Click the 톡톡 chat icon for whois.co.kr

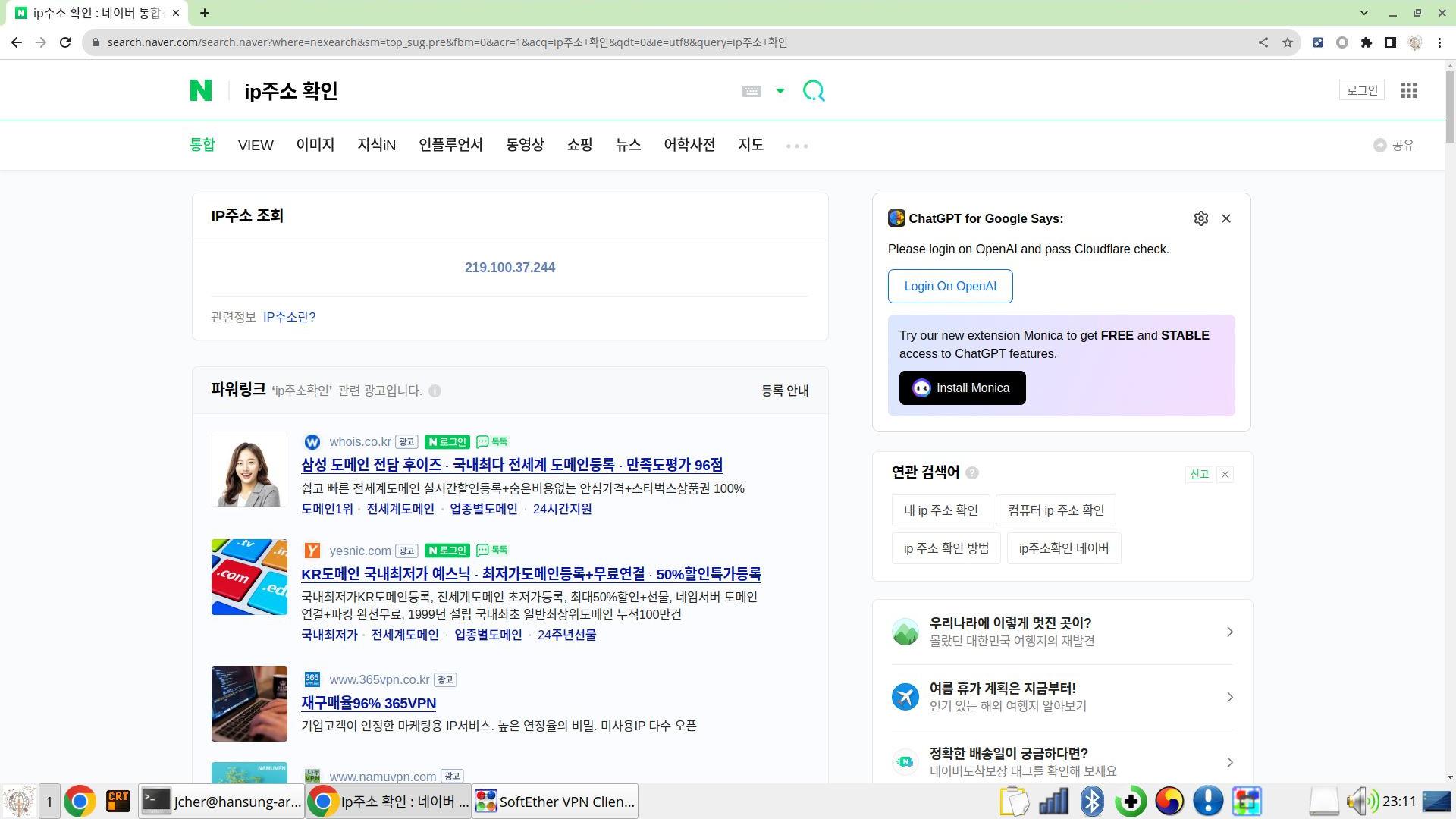492,441
